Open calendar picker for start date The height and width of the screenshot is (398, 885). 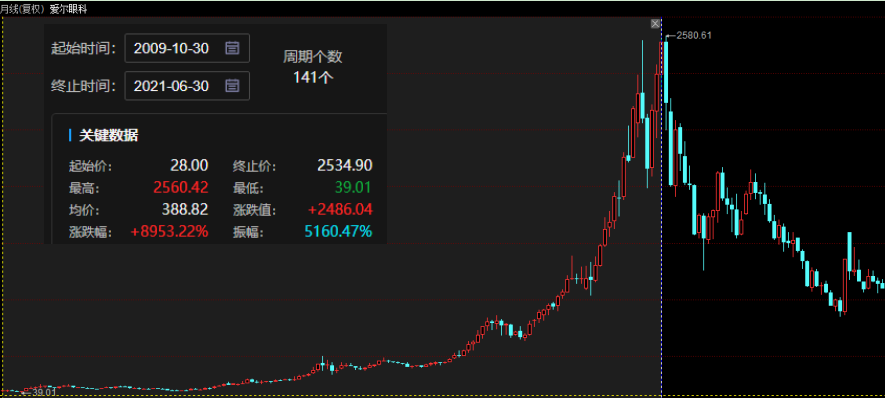(x=232, y=48)
